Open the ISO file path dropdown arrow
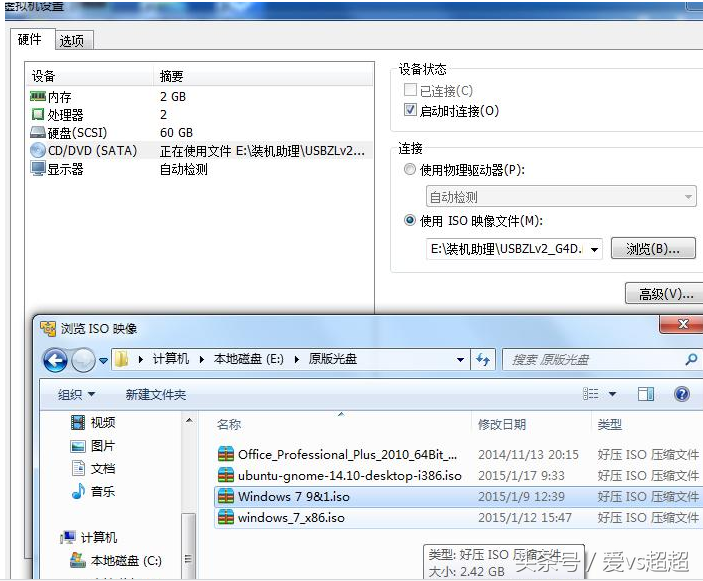 tap(594, 249)
